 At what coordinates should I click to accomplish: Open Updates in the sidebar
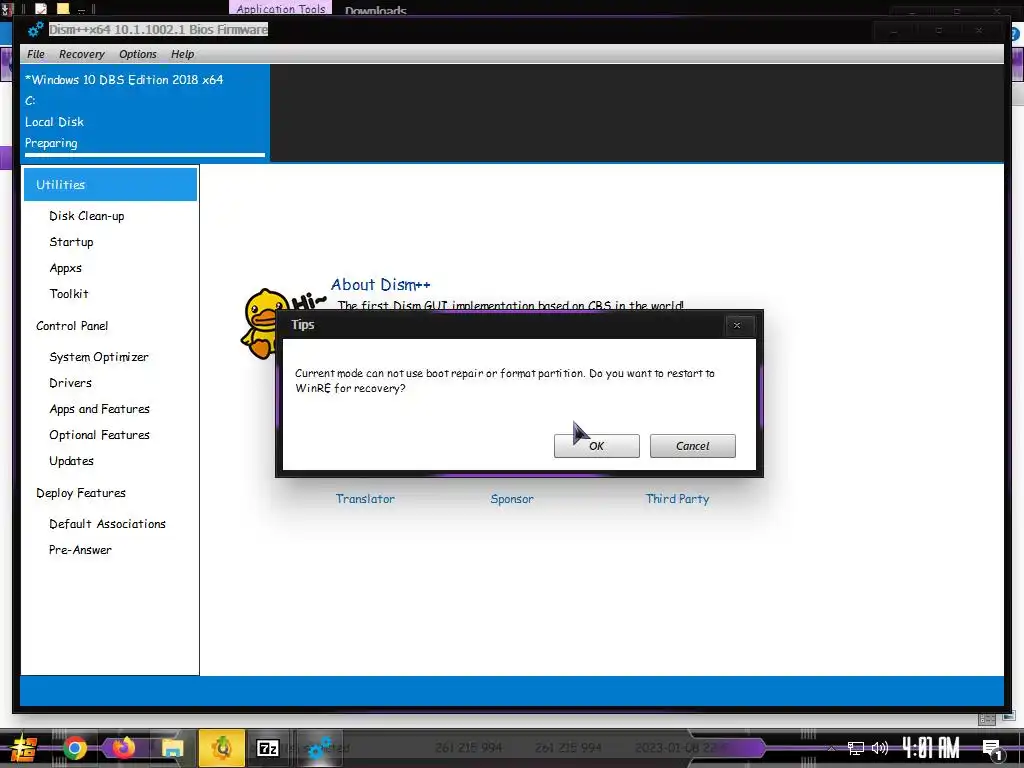[71, 461]
